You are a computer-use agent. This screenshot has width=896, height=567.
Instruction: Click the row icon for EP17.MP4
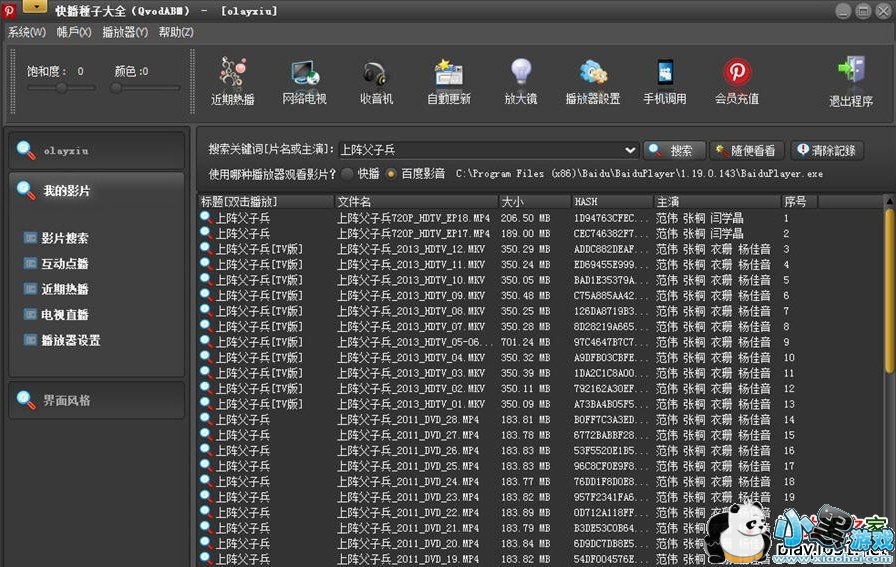point(206,233)
